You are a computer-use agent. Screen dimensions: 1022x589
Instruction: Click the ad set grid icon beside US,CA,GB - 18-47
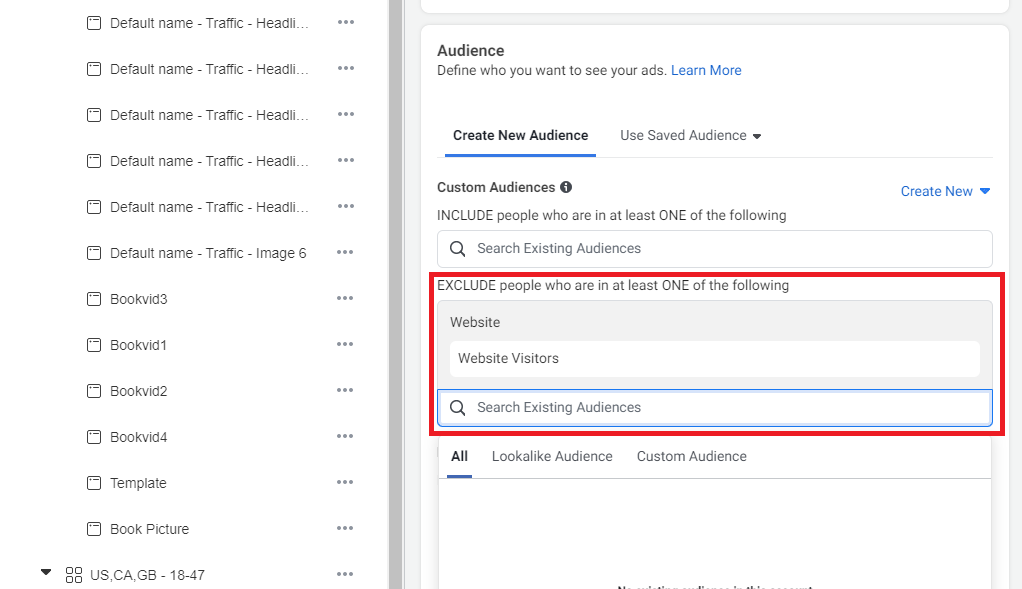(x=74, y=575)
